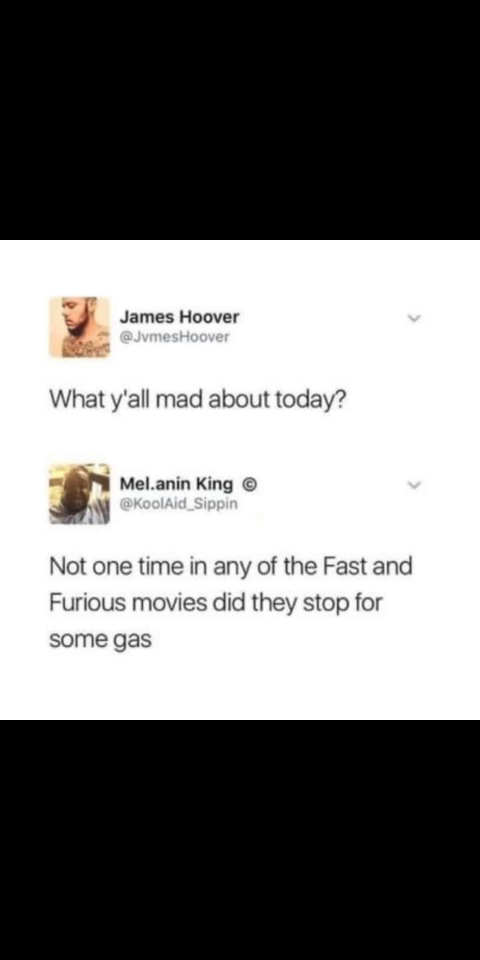Select the tweet "What y'all mad about today?"
Screen dimensions: 480x960
tap(197, 401)
